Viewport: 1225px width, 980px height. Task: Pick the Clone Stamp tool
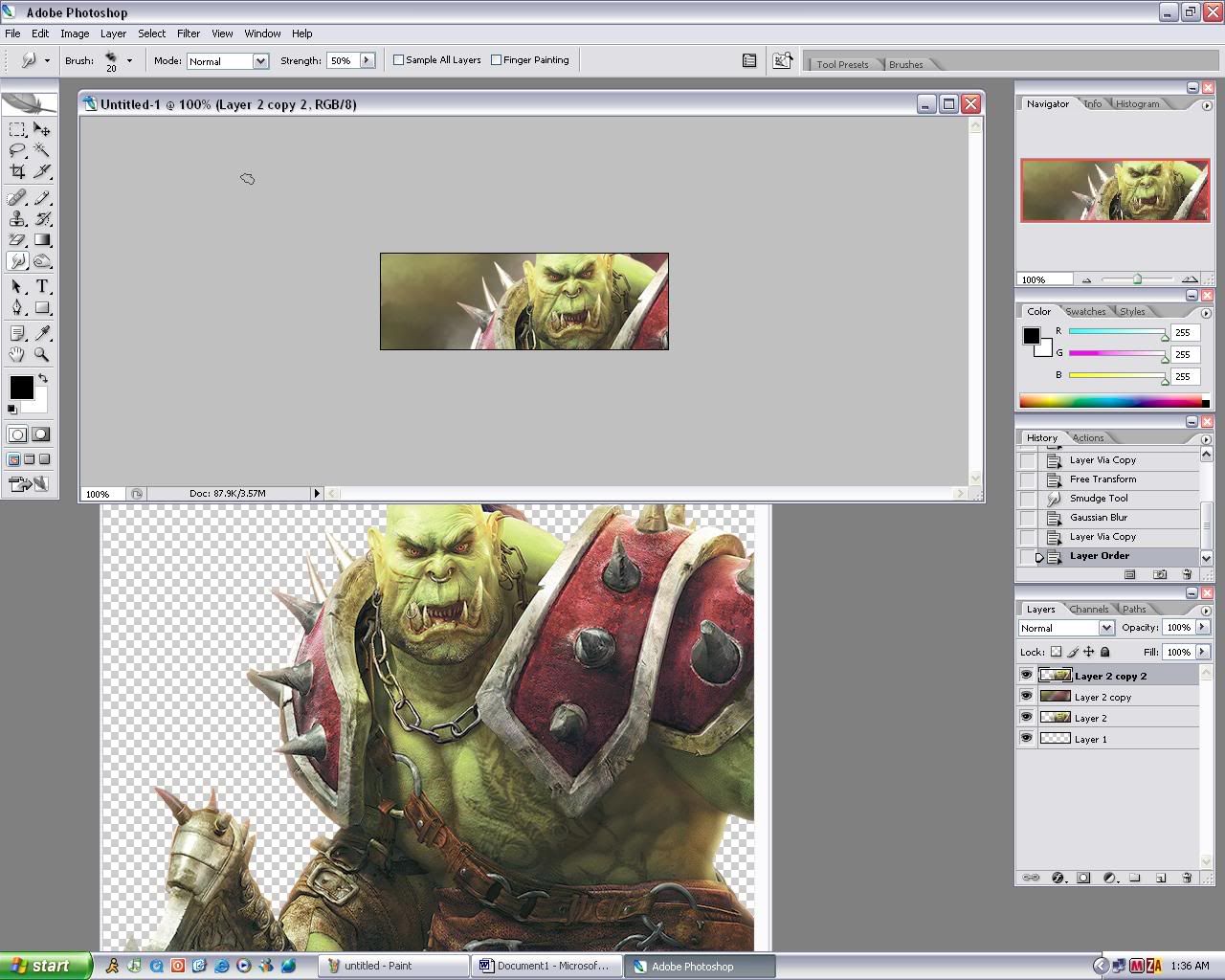tap(17, 219)
